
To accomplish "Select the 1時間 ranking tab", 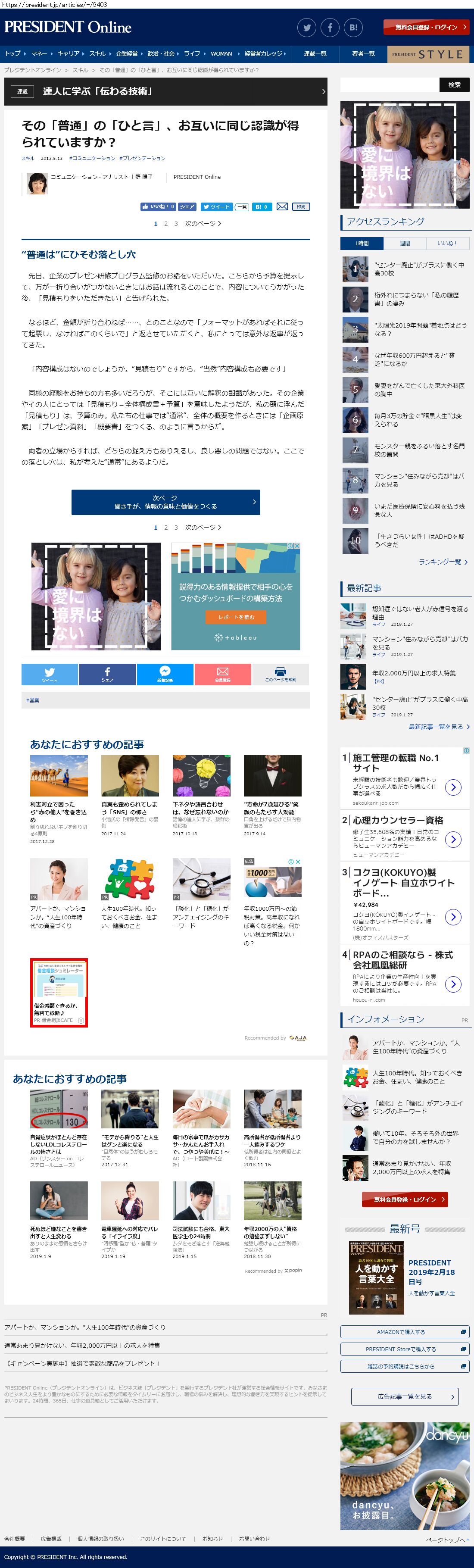I will [x=362, y=243].
